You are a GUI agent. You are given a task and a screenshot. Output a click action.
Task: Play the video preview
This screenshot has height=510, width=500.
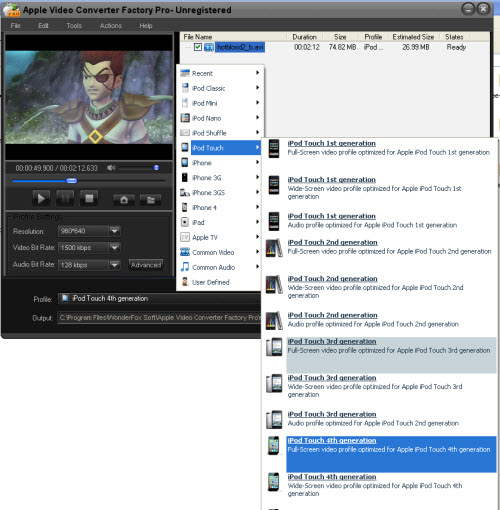(x=41, y=199)
